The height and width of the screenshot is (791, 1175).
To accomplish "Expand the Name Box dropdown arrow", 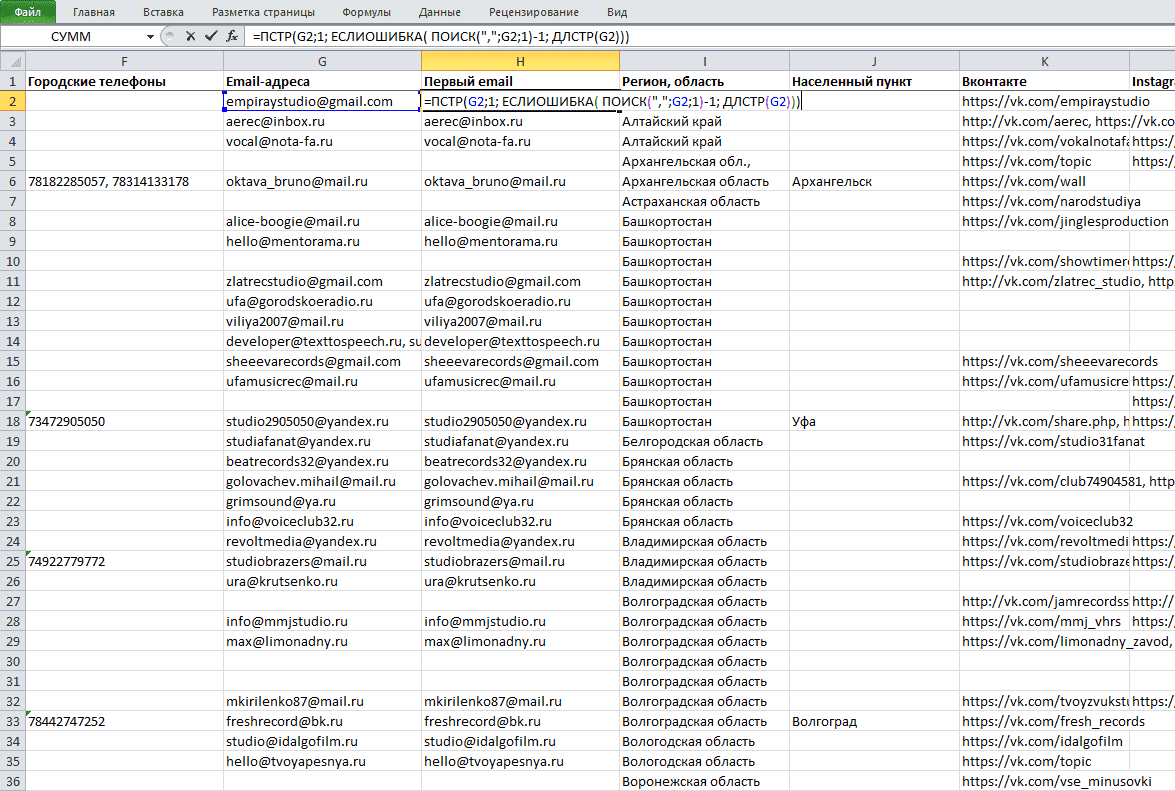I will tap(150, 37).
